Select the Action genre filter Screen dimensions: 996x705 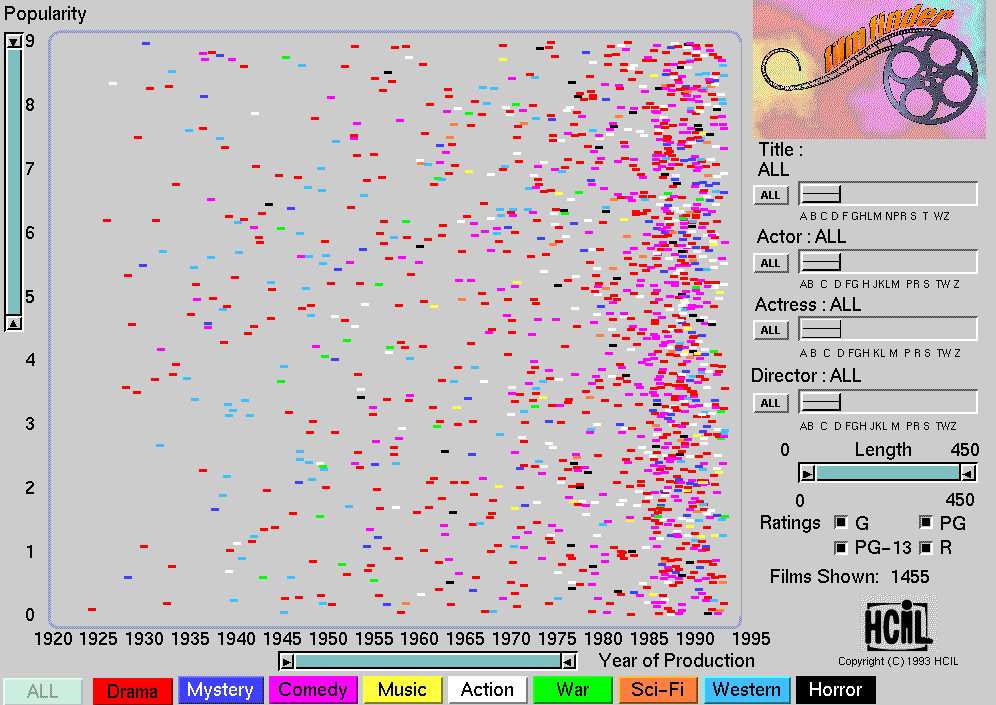[487, 690]
